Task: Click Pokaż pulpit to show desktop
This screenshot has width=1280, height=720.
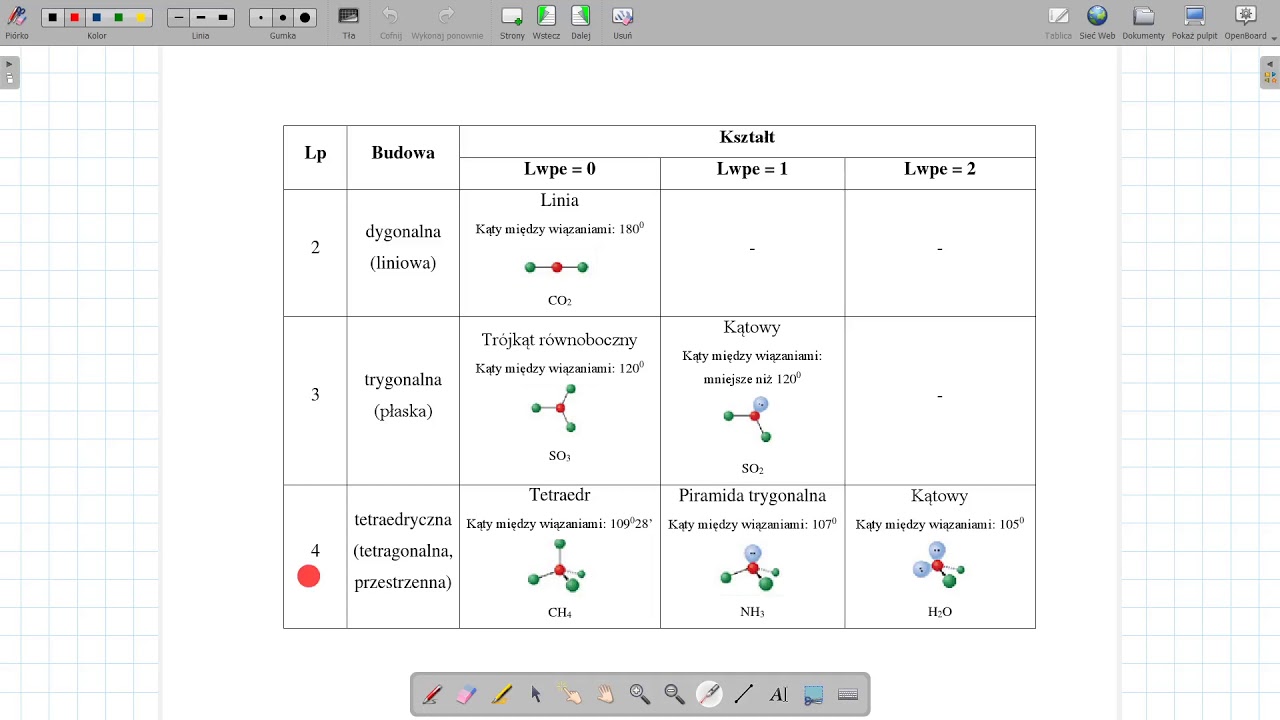Action: [1195, 22]
